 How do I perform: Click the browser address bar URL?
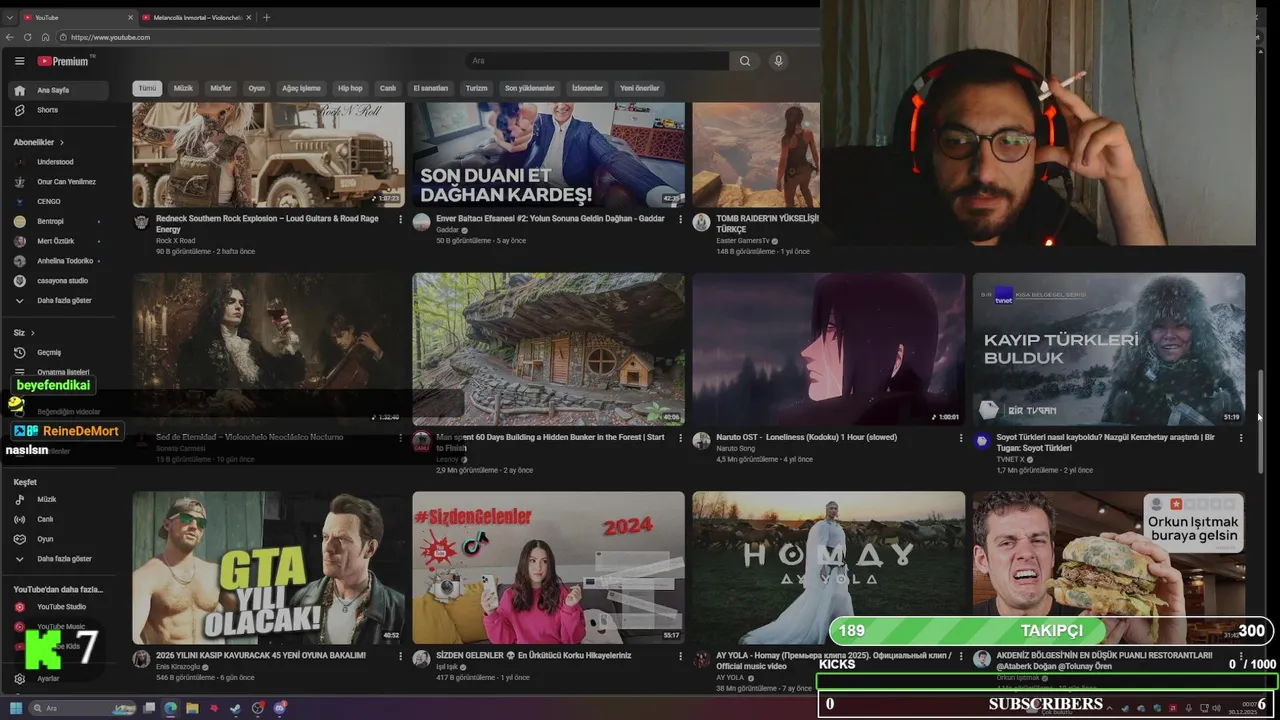(110, 37)
